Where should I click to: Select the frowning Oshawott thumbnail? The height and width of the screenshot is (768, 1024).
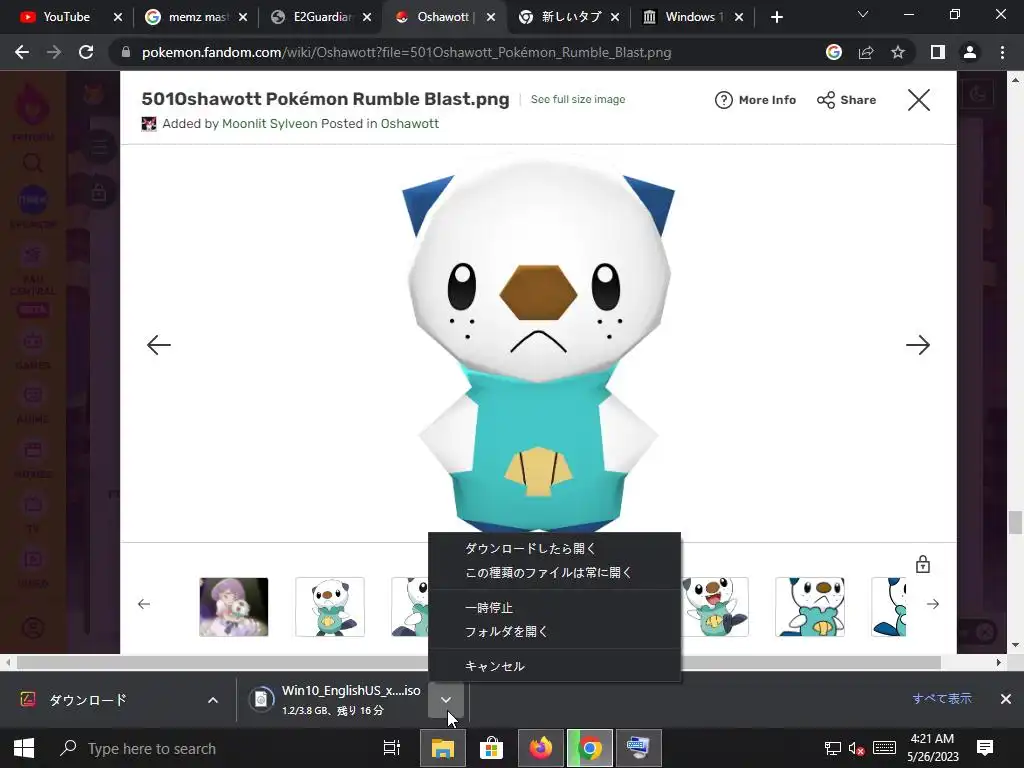coord(810,607)
